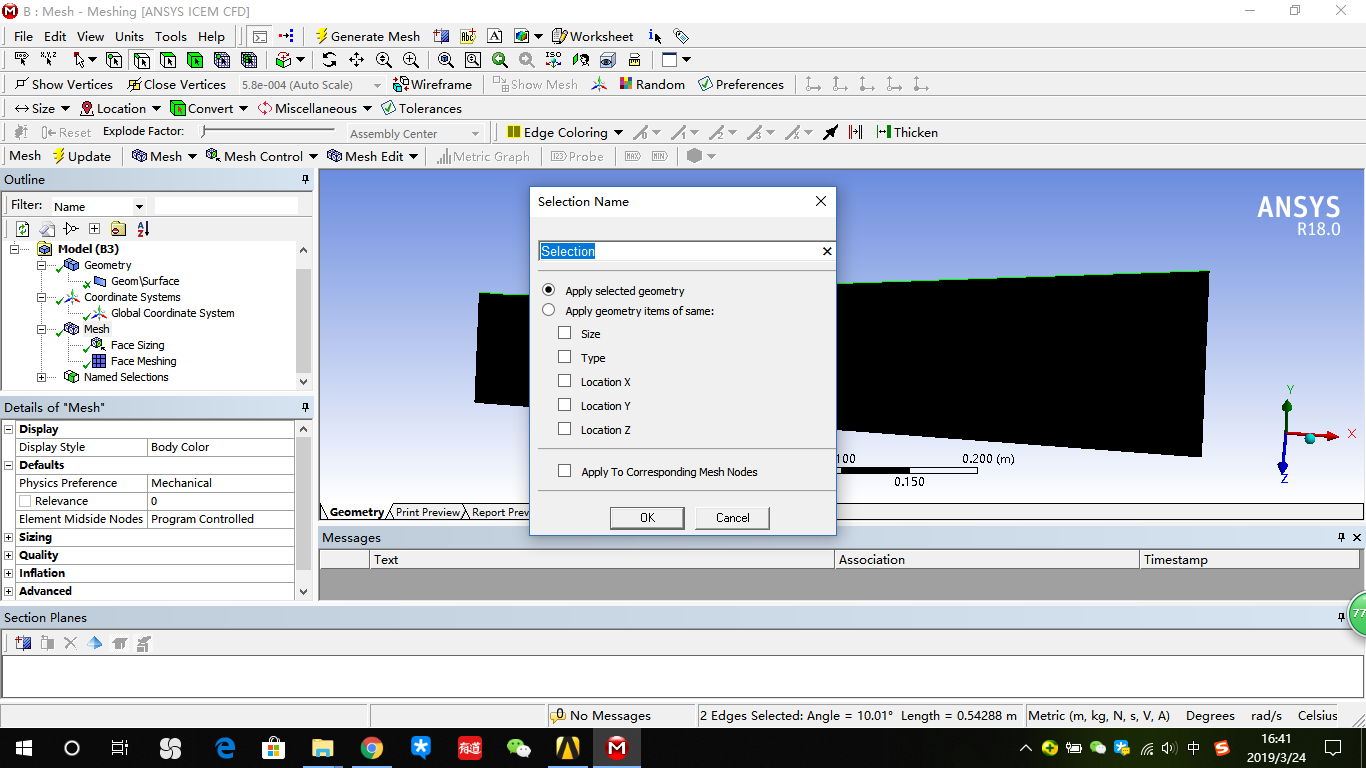Click the OK button in Selection Name dialog
This screenshot has width=1366, height=768.
[646, 518]
